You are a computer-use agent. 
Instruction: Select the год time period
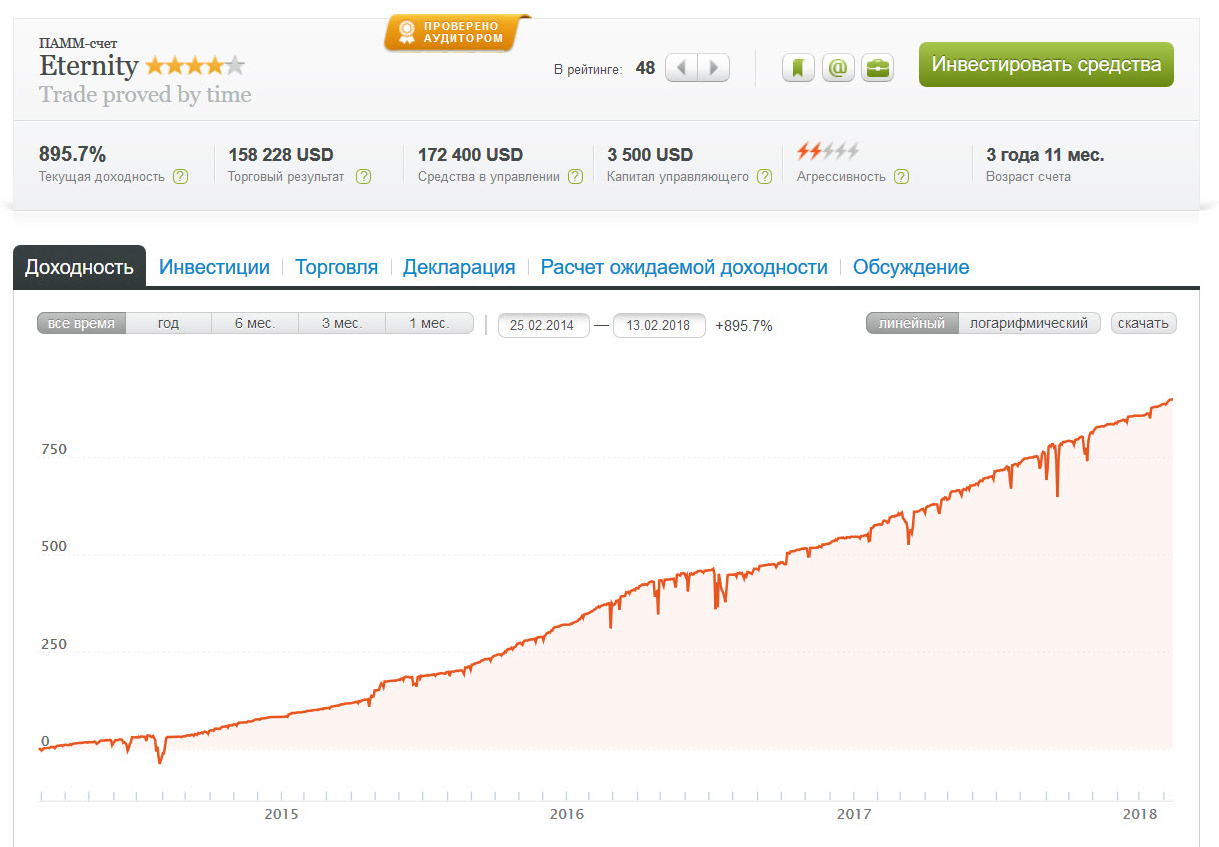[168, 323]
